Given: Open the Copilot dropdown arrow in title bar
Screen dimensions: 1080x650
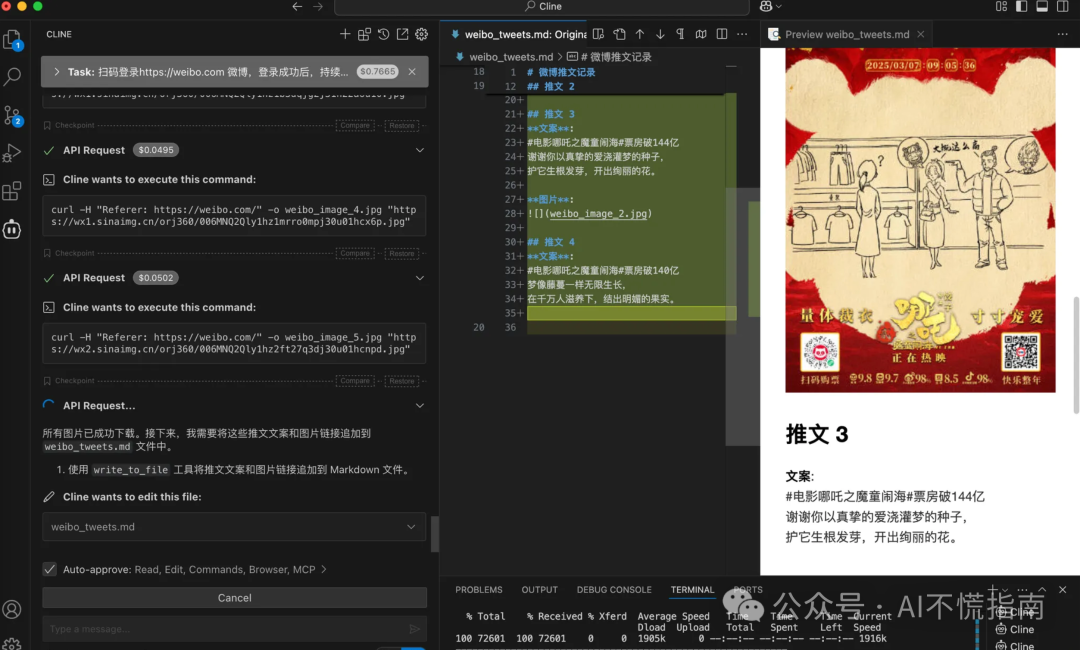Looking at the screenshot, I should tap(779, 6).
